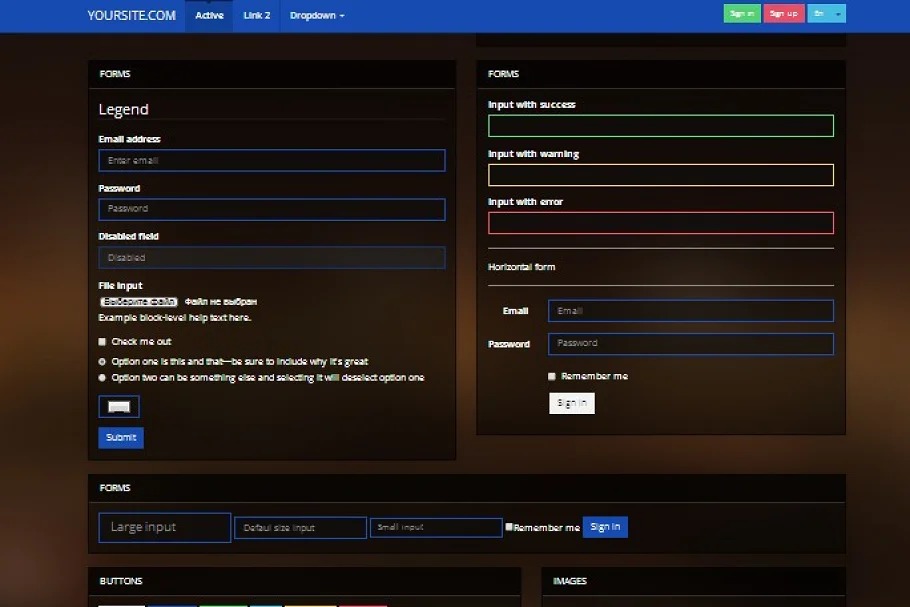Tick the Check me out checkbox
The image size is (910, 607).
[x=102, y=342]
